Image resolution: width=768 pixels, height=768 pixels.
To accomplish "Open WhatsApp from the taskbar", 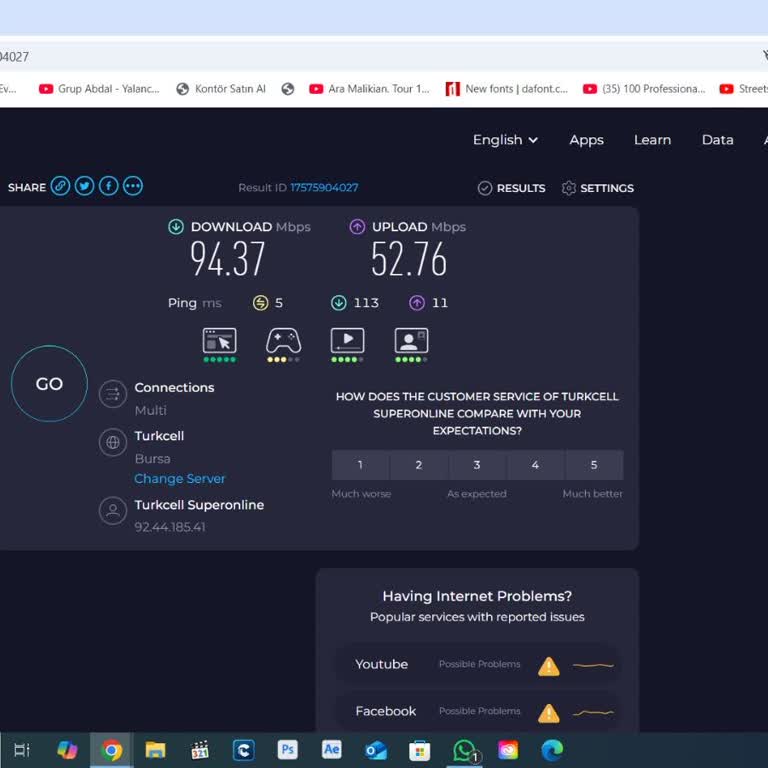I will pyautogui.click(x=465, y=750).
